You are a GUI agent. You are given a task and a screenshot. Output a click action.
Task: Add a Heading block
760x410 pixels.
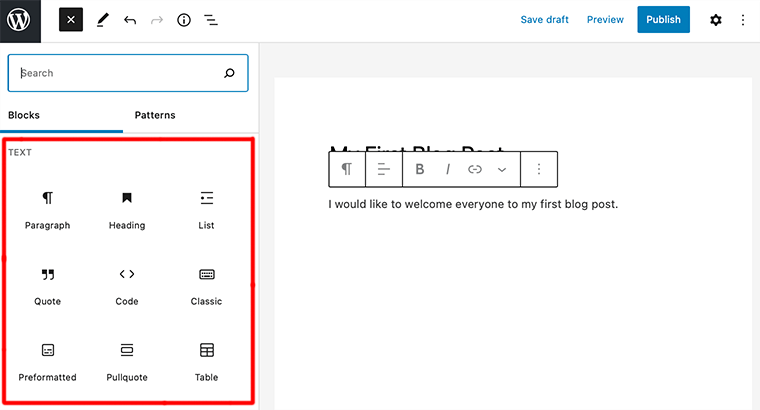click(127, 209)
